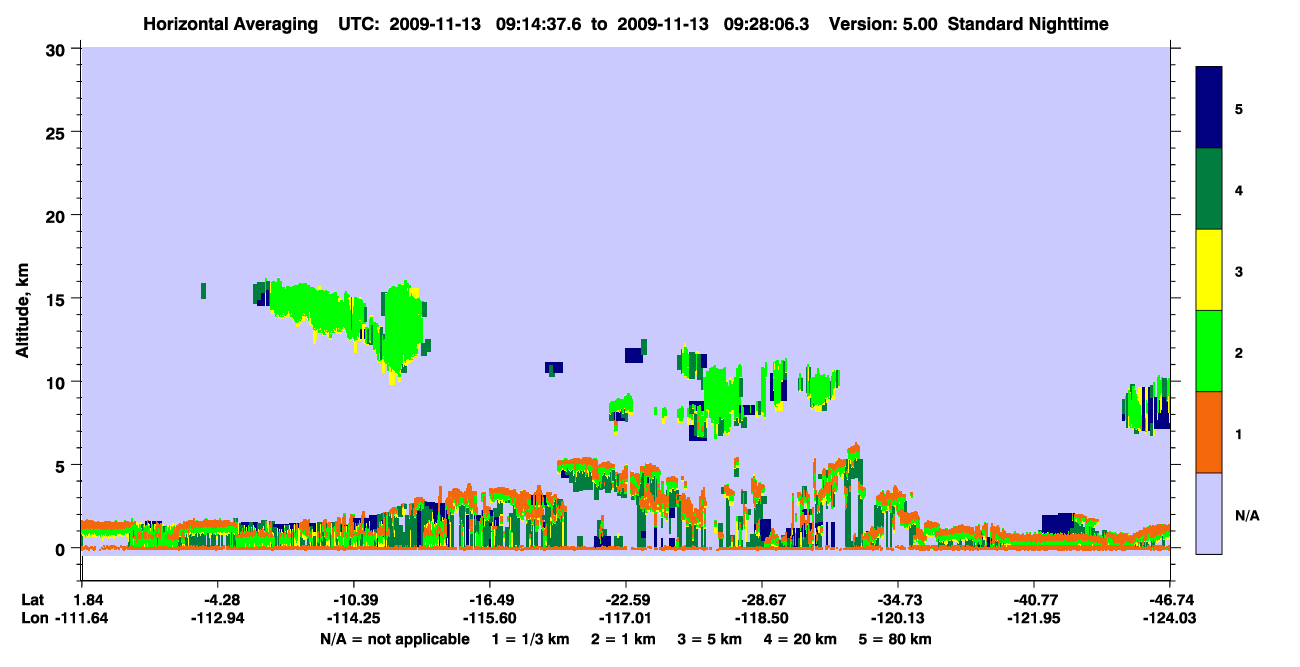Click the dark blue colorbar segment labeled 5
This screenshot has height=667, width=1300.
(x=1209, y=108)
